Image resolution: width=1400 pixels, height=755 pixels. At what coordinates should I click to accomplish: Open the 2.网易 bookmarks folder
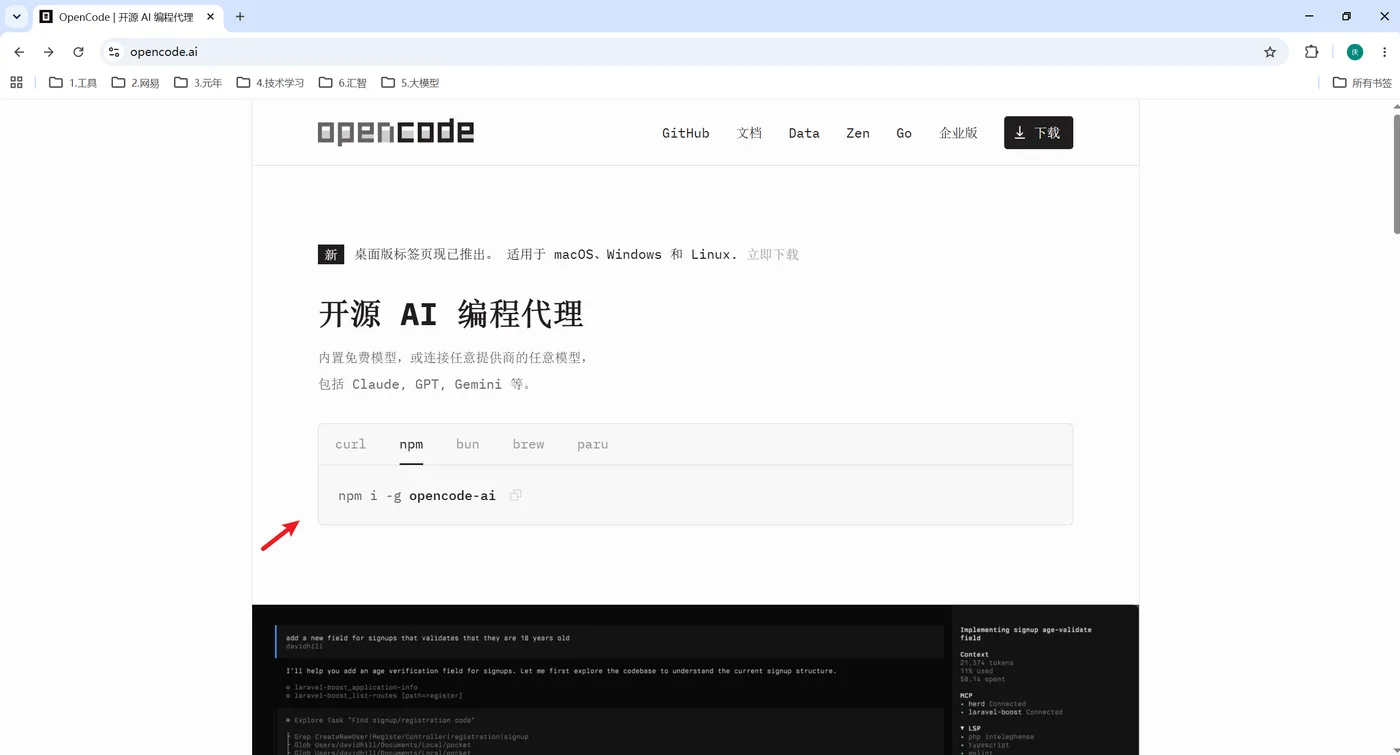coord(135,83)
